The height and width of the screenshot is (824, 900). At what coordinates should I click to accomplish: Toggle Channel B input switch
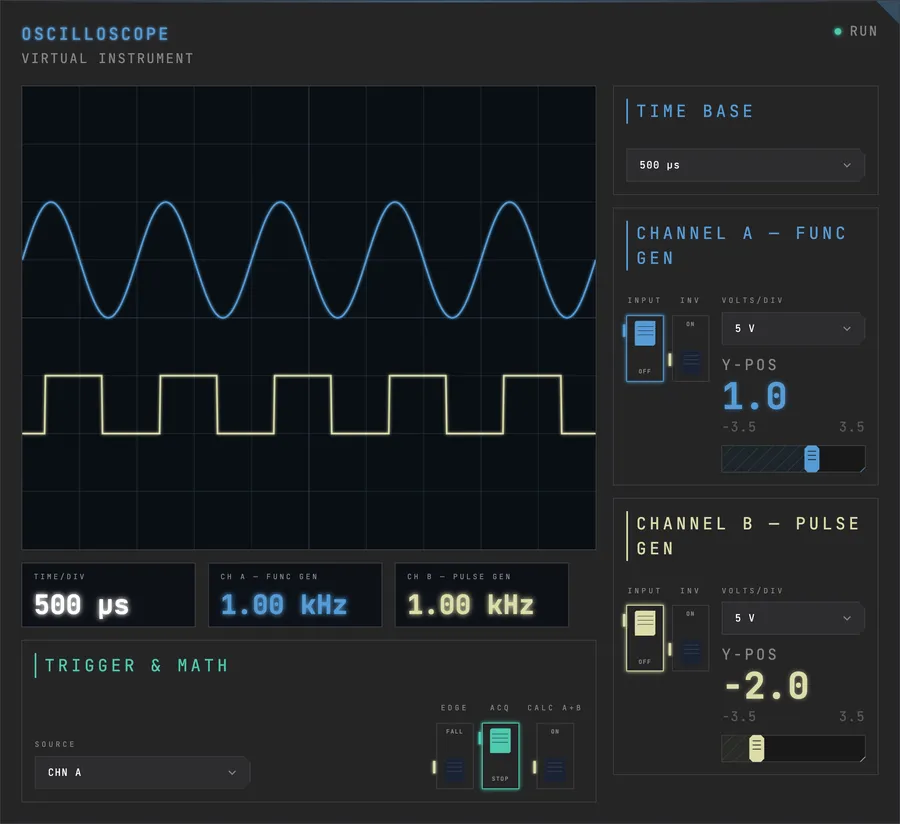pyautogui.click(x=645, y=638)
